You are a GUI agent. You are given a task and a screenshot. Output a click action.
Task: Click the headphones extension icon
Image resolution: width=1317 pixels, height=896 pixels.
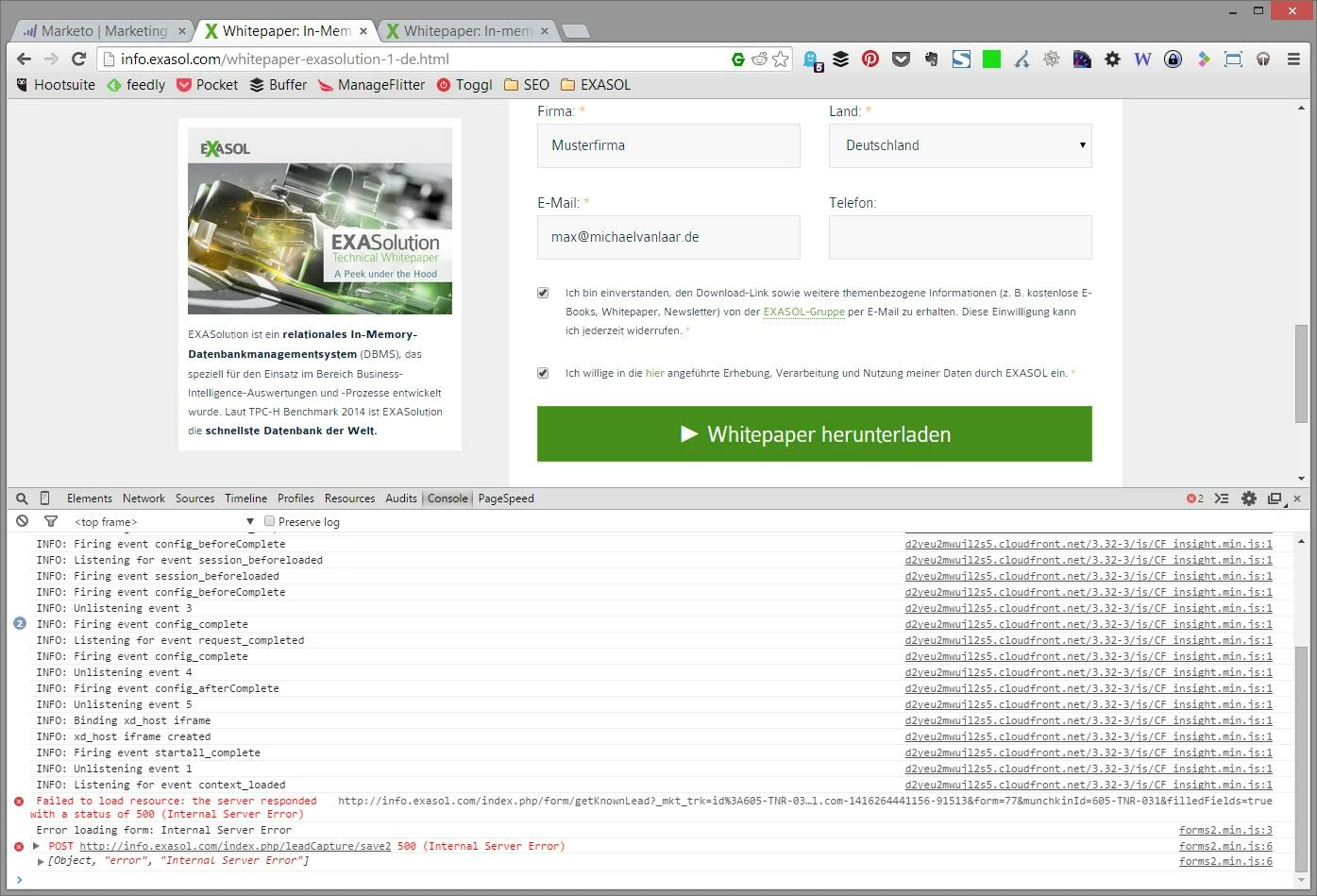(x=1263, y=59)
